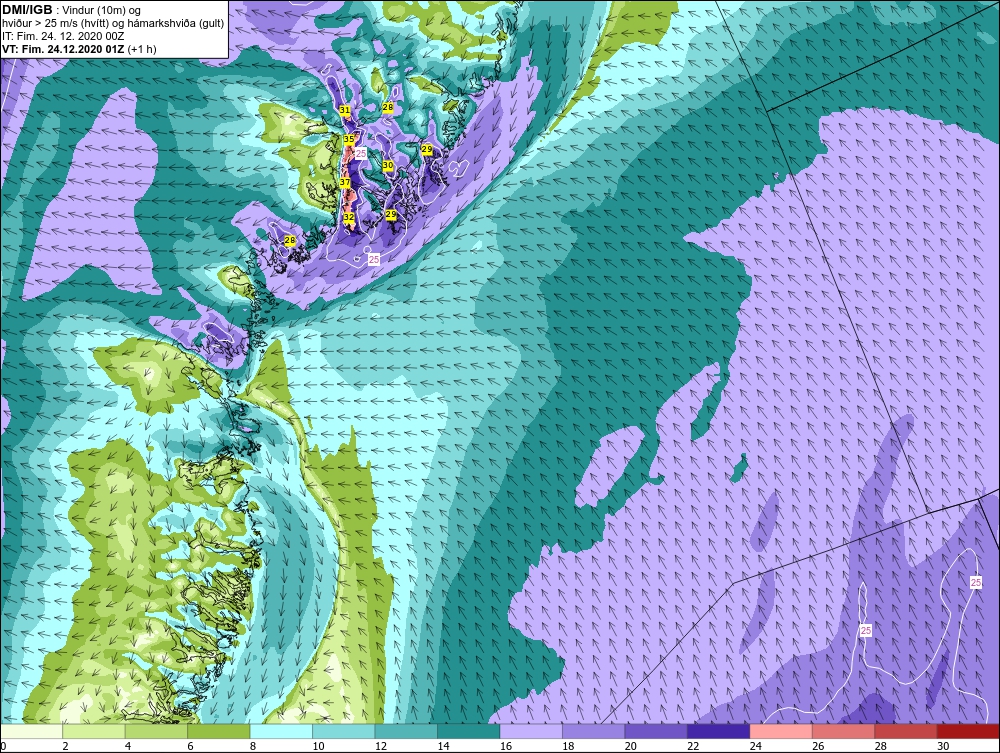Click the 24–26 m/s light pink legend swatch
Image resolution: width=1000 pixels, height=753 pixels.
781,731
